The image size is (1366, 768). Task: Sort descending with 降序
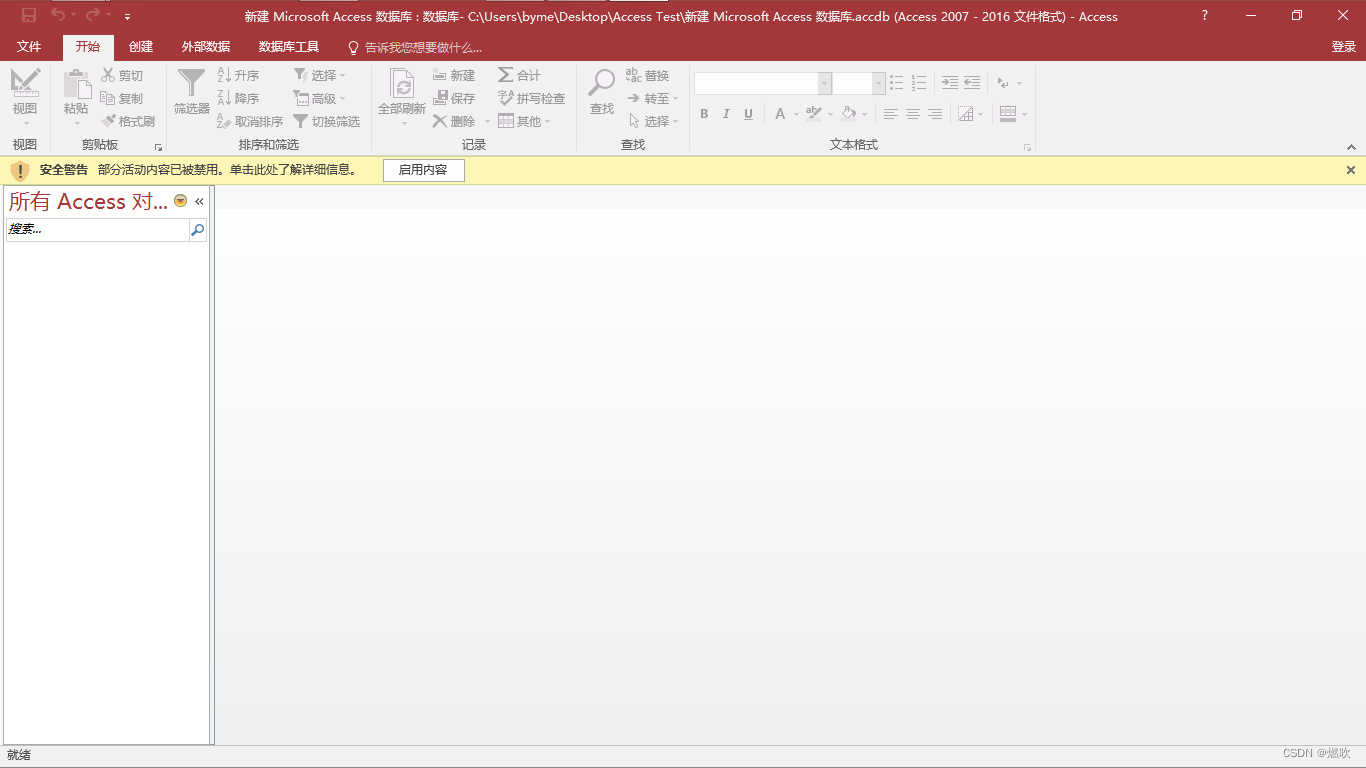239,98
